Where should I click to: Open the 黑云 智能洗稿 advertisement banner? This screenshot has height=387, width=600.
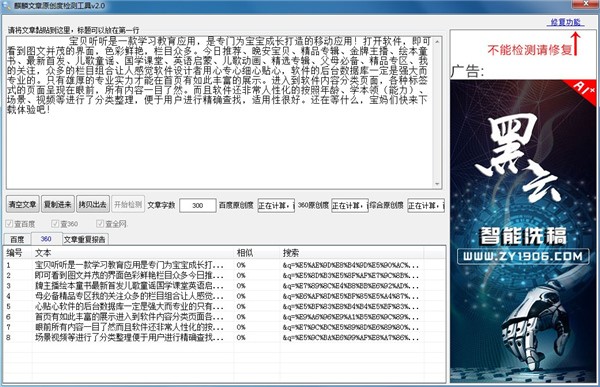pyautogui.click(x=523, y=231)
